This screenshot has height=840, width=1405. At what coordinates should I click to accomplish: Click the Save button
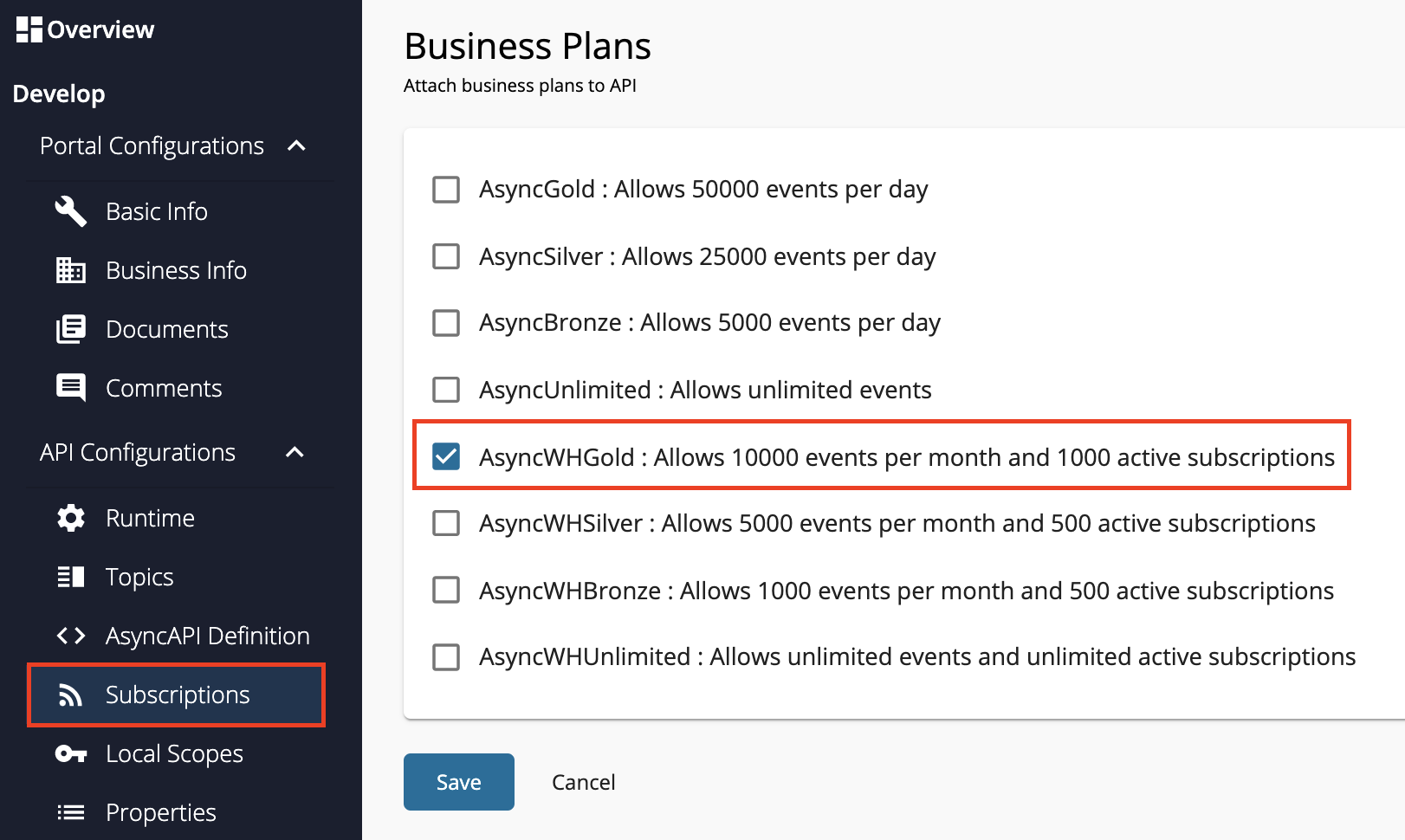[458, 781]
